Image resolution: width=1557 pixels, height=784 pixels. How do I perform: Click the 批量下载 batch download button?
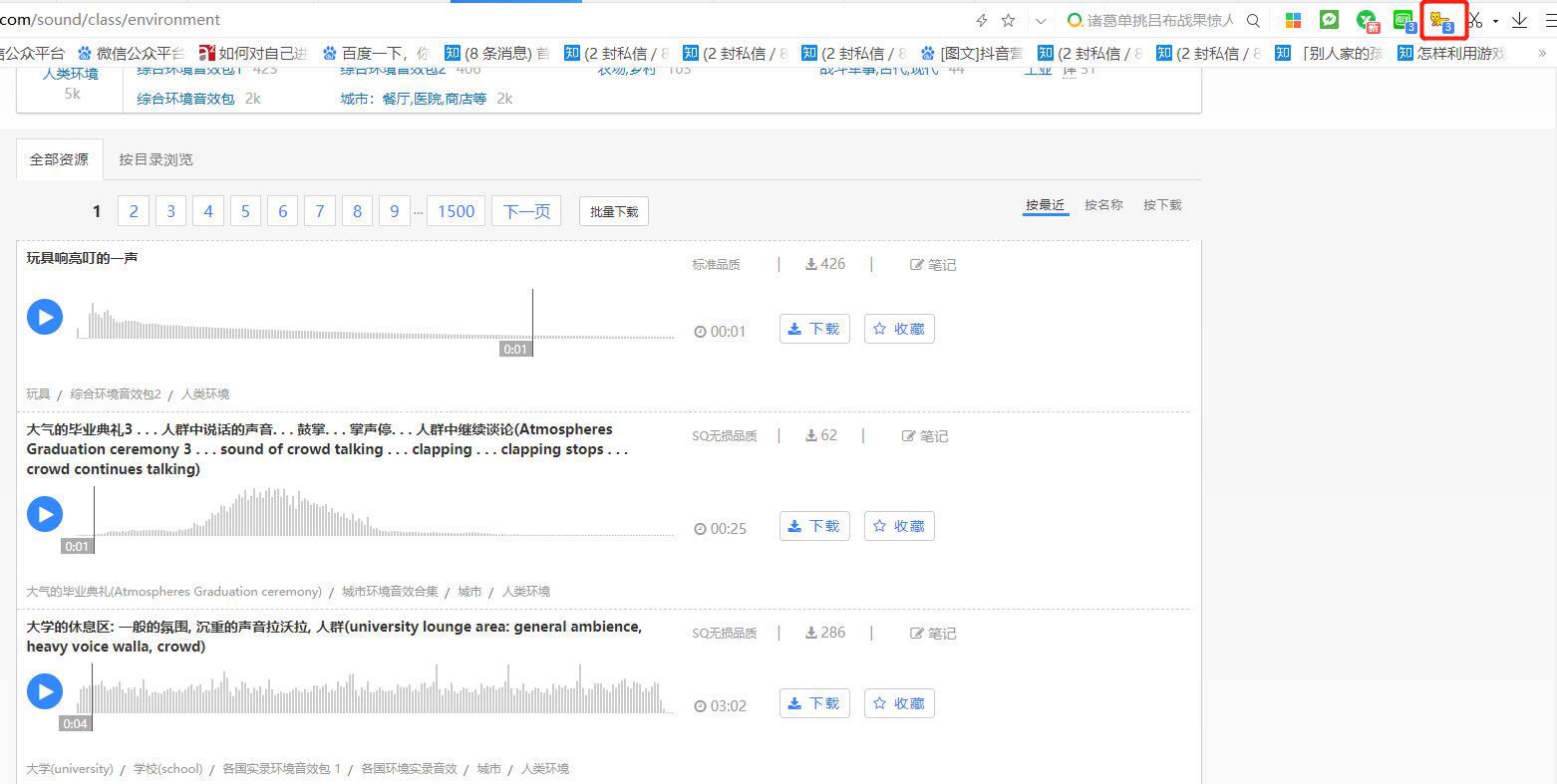pyautogui.click(x=613, y=211)
